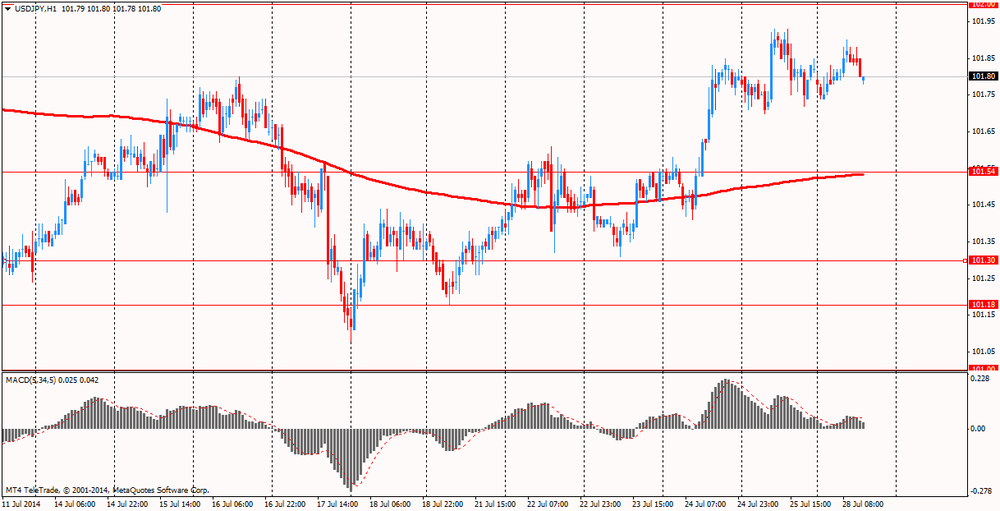Click the 15 Jul 14:00 time label
The width and height of the screenshot is (1000, 511).
180,505
